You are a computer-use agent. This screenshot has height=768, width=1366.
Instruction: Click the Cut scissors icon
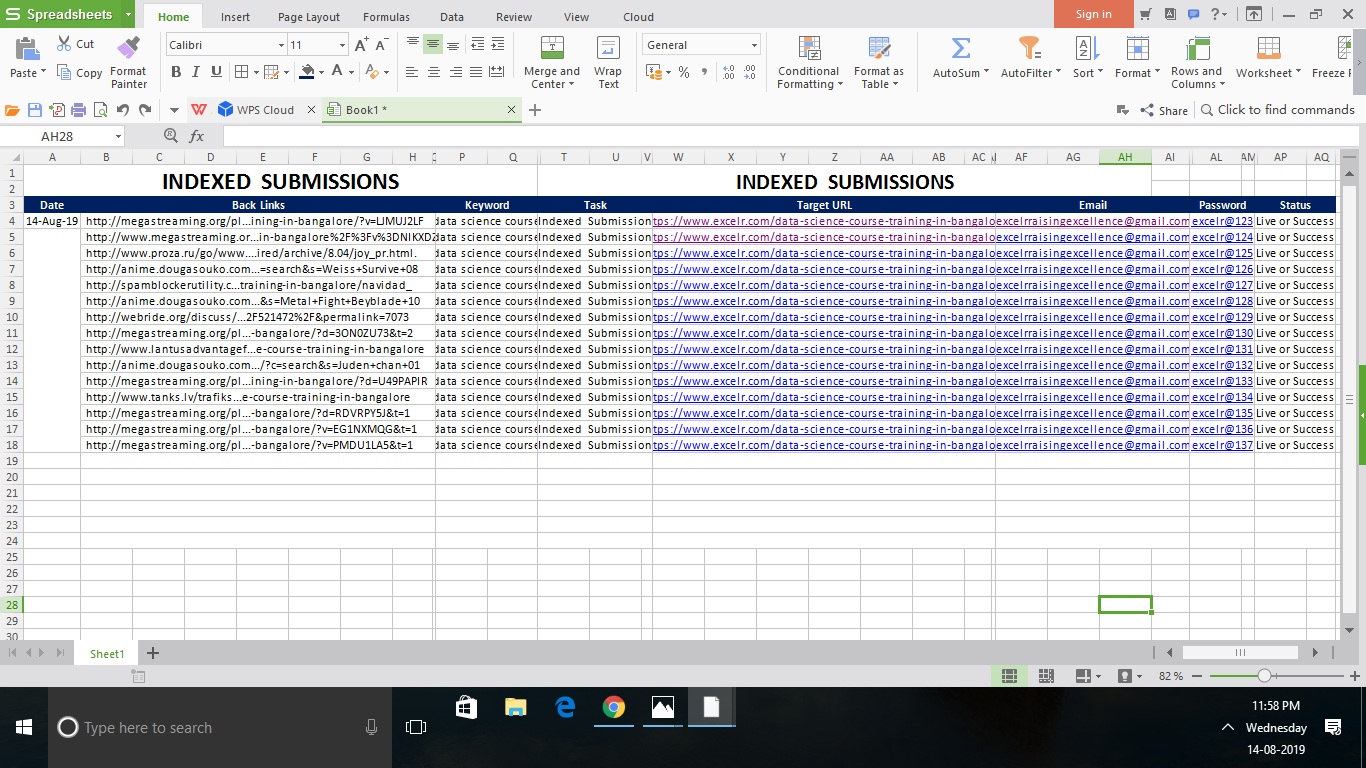click(x=64, y=44)
